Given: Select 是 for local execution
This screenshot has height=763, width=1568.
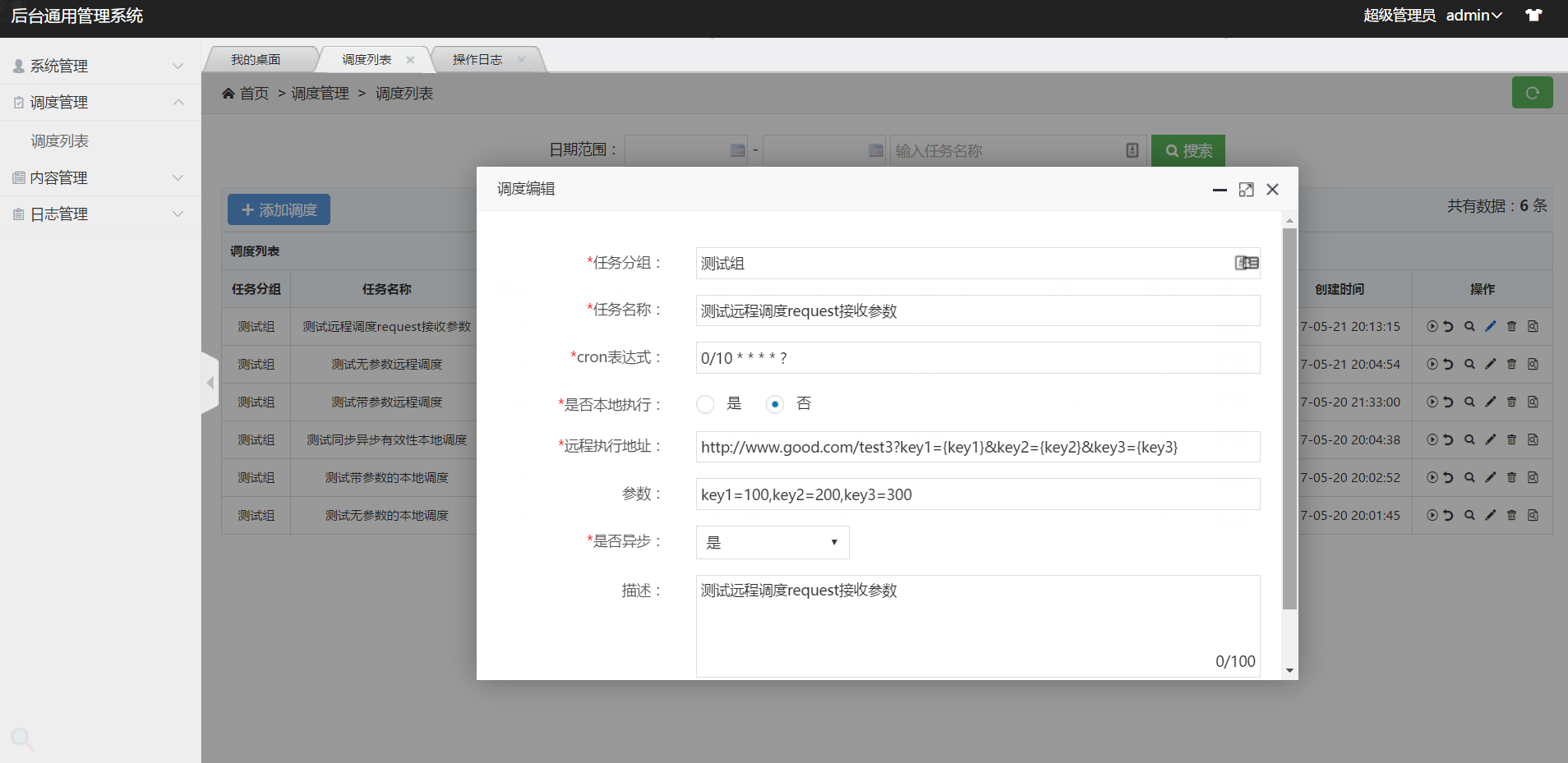Looking at the screenshot, I should [705, 404].
